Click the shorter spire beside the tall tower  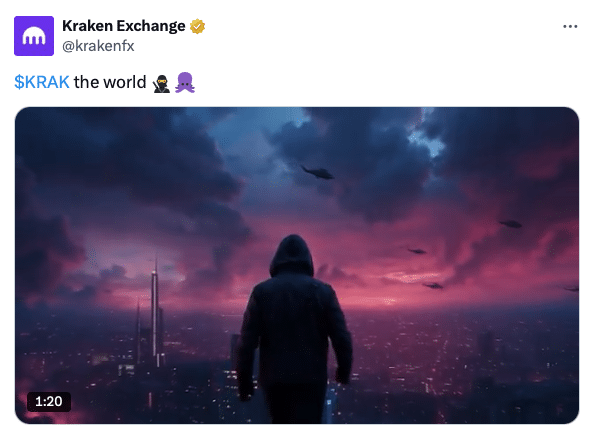tap(138, 331)
